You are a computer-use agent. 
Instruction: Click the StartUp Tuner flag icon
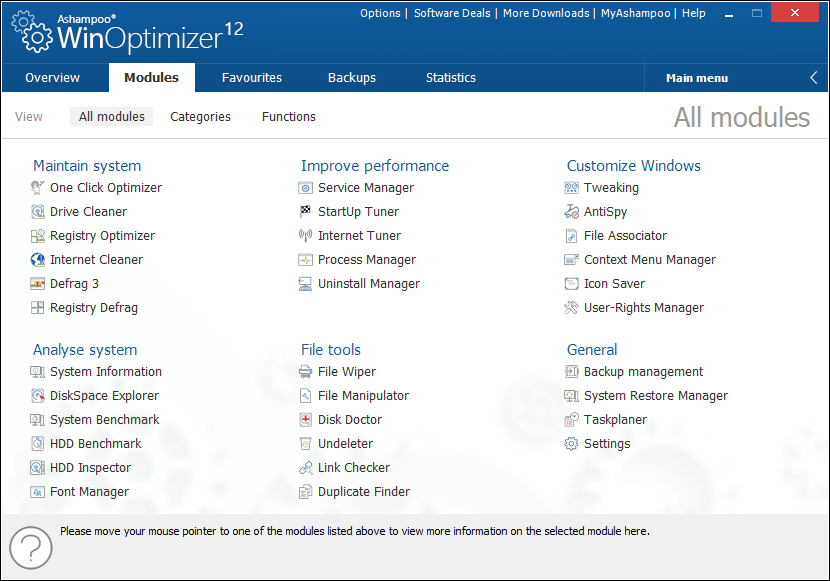pyautogui.click(x=305, y=212)
